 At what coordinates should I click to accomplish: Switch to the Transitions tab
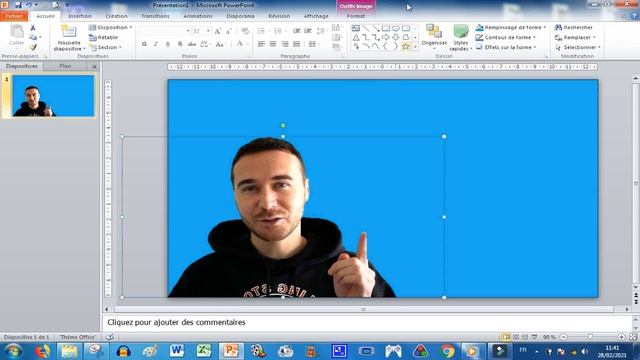[155, 16]
